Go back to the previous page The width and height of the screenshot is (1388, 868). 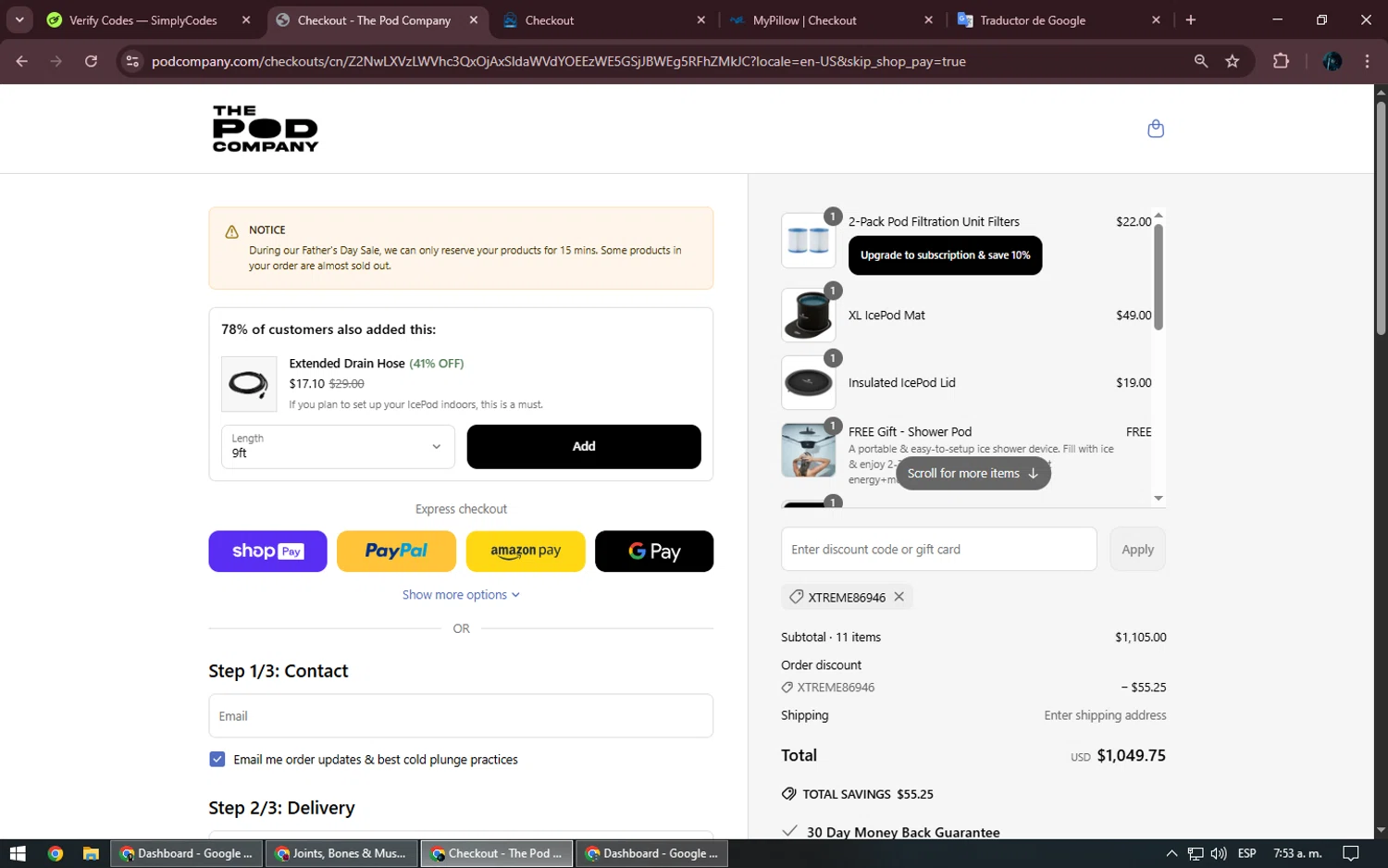[x=22, y=61]
